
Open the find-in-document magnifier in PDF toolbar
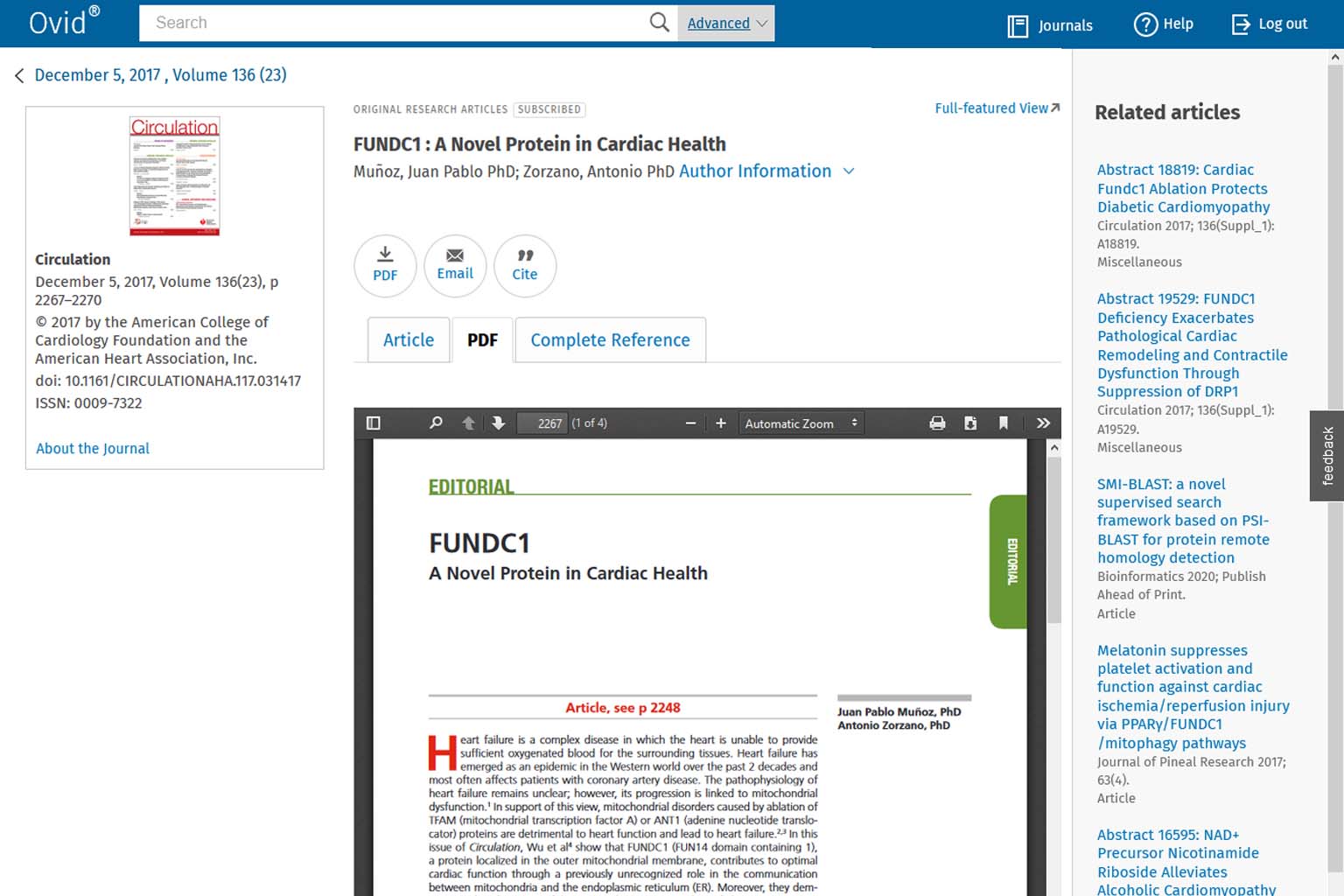click(436, 423)
